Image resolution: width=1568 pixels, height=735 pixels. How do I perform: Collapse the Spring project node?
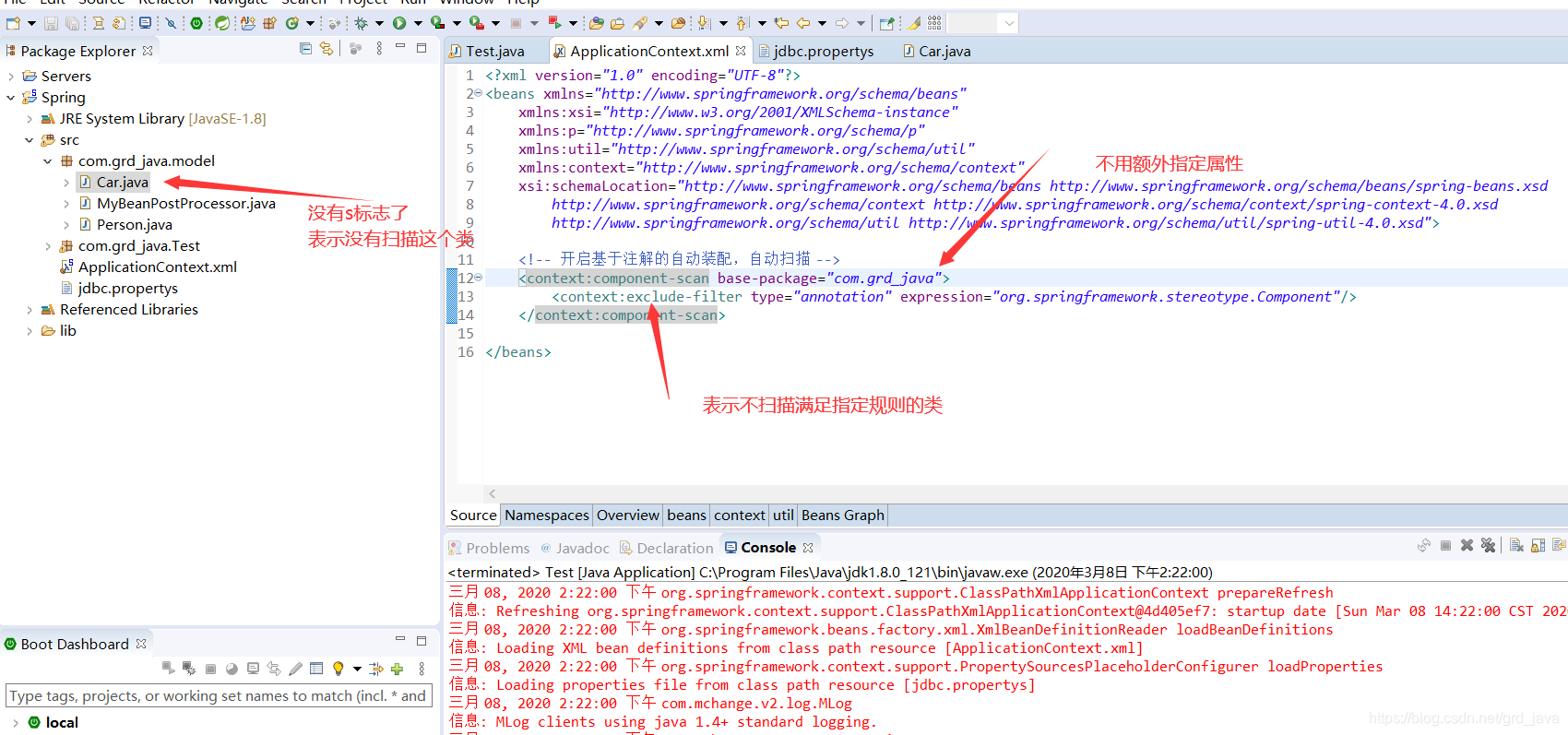click(x=11, y=98)
